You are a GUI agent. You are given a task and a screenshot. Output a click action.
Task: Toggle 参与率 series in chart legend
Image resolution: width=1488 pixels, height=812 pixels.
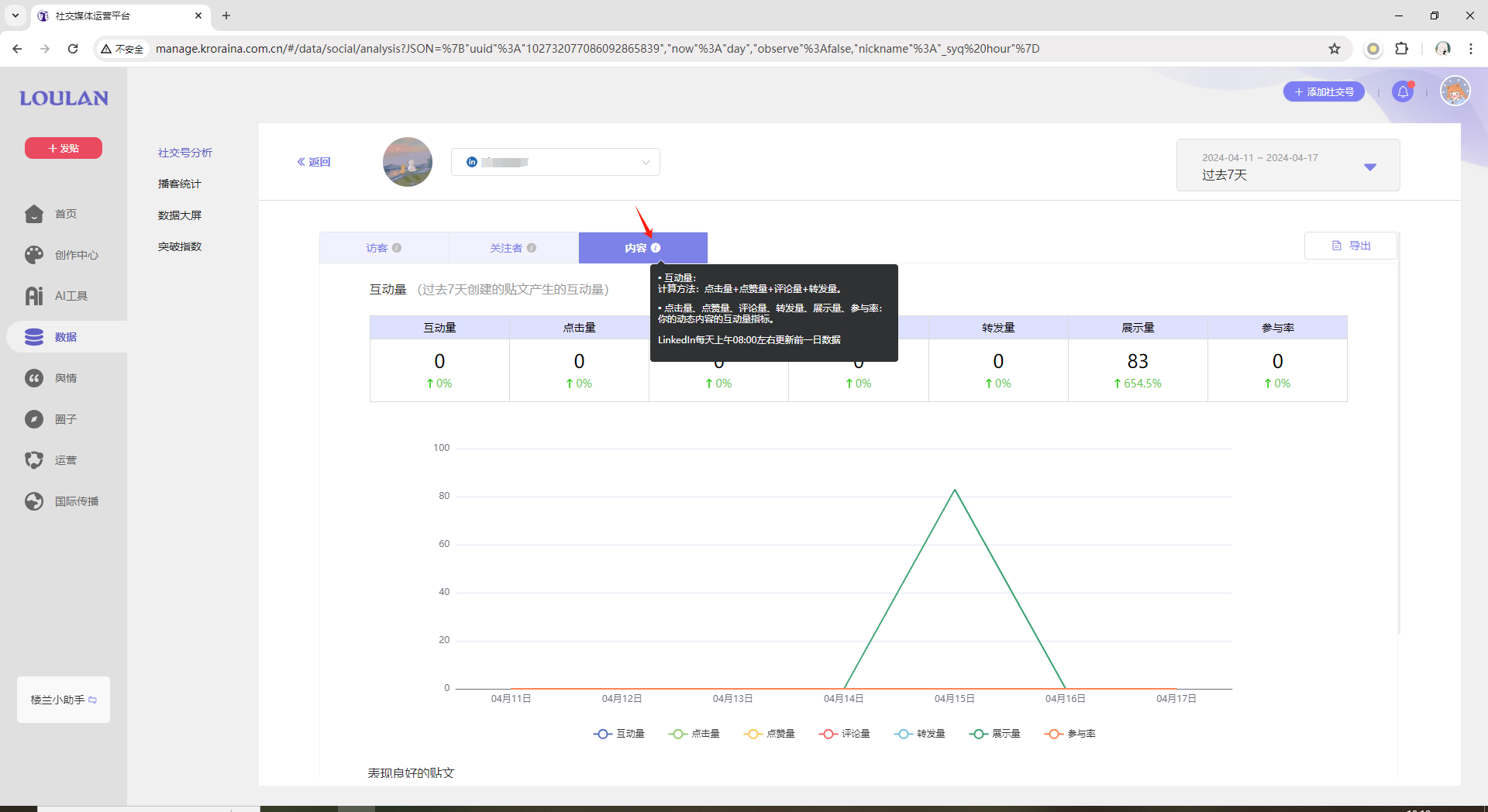pos(1069,734)
